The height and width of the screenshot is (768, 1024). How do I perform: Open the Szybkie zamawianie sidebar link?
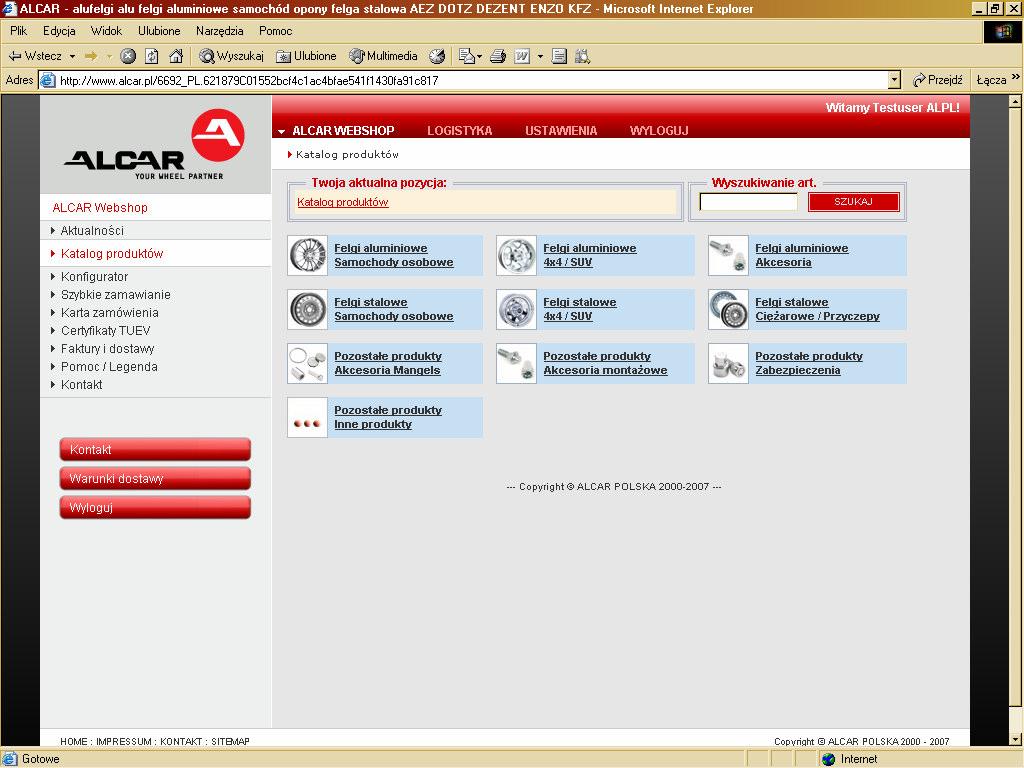pos(116,295)
